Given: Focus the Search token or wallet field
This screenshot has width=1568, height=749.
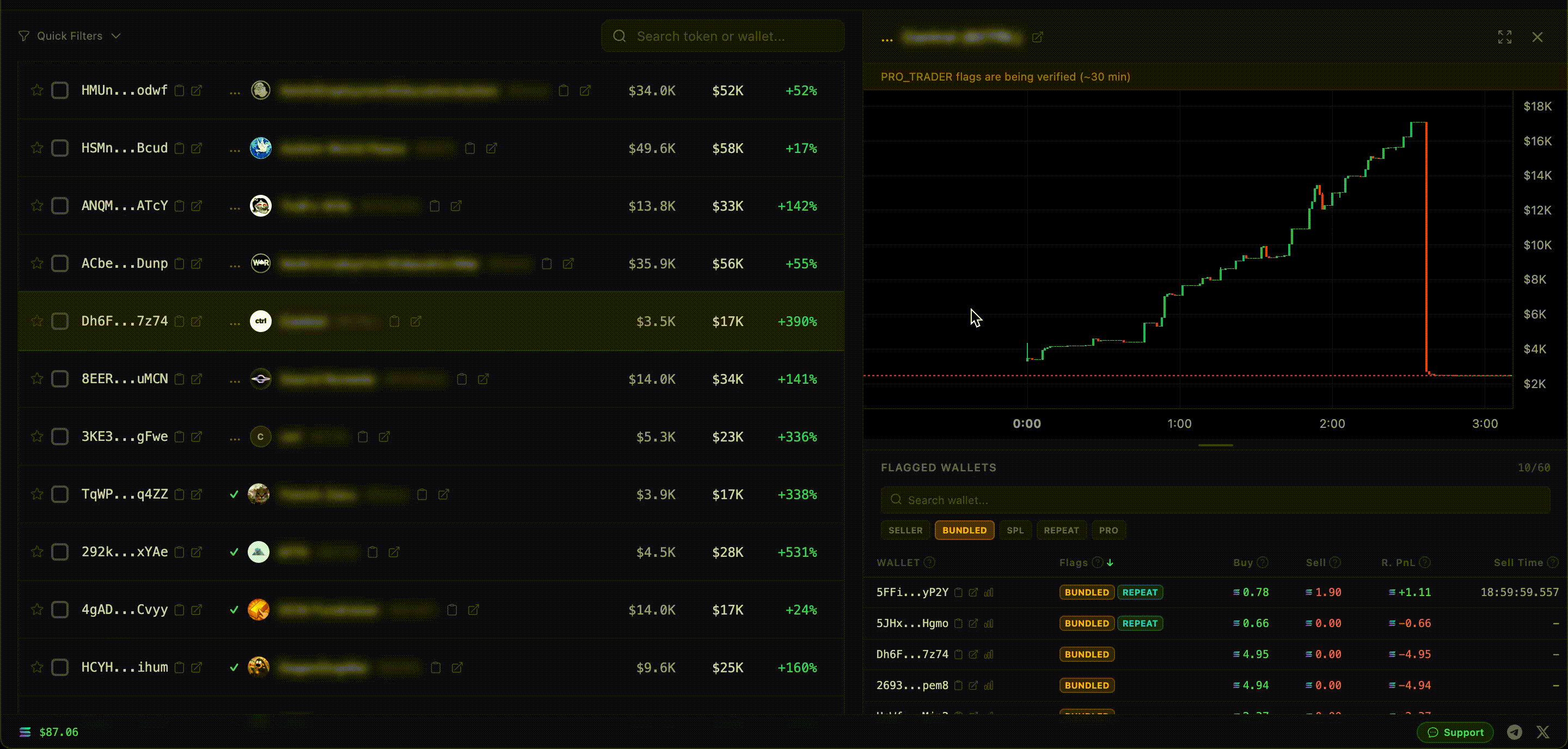Looking at the screenshot, I should click(x=722, y=36).
